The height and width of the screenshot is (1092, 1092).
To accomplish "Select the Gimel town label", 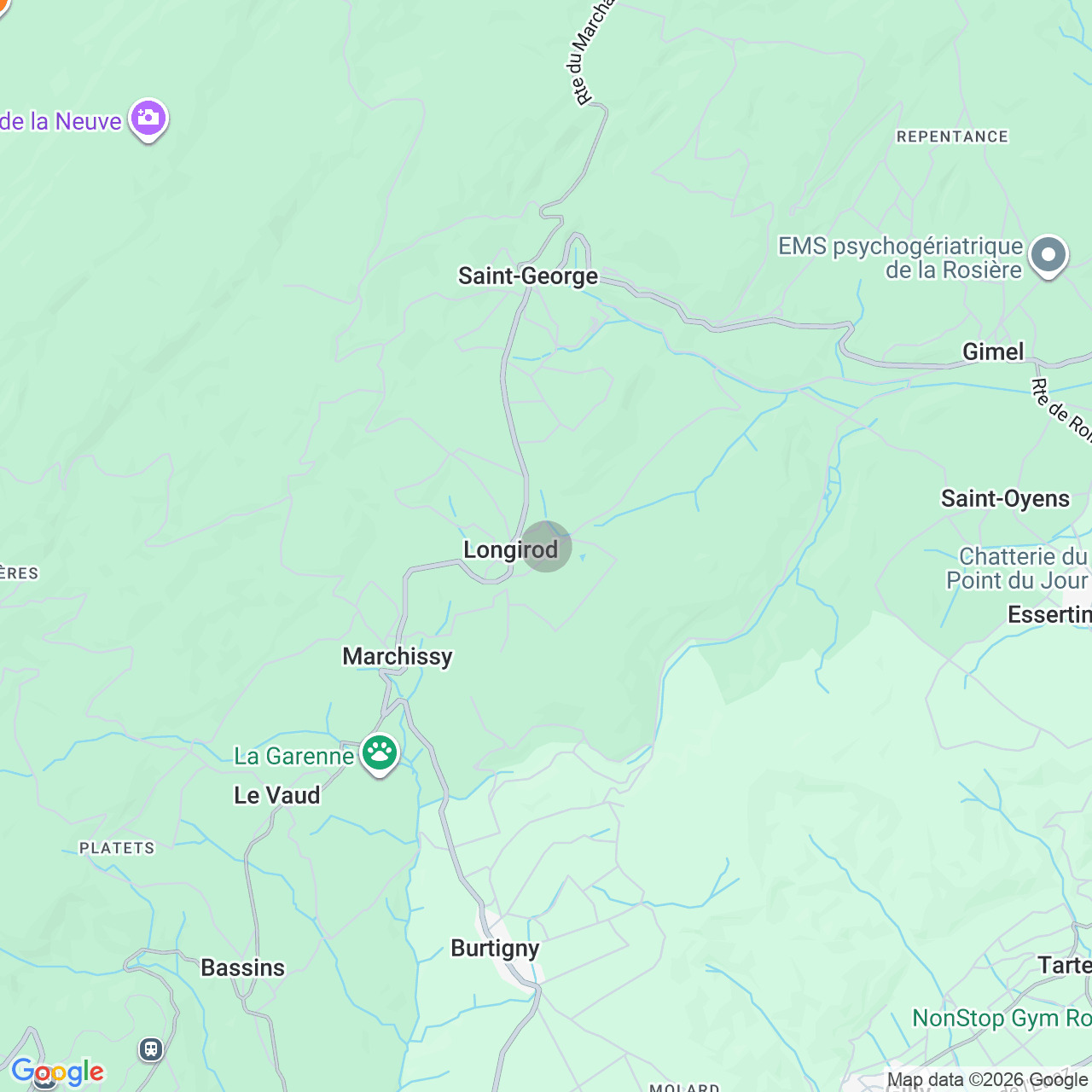I will point(993,351).
